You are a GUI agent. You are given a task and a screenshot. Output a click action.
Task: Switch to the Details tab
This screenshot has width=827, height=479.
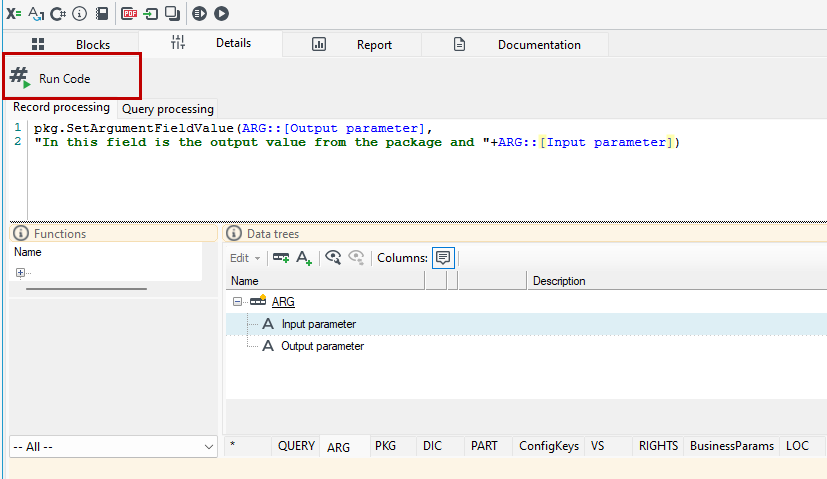click(211, 43)
